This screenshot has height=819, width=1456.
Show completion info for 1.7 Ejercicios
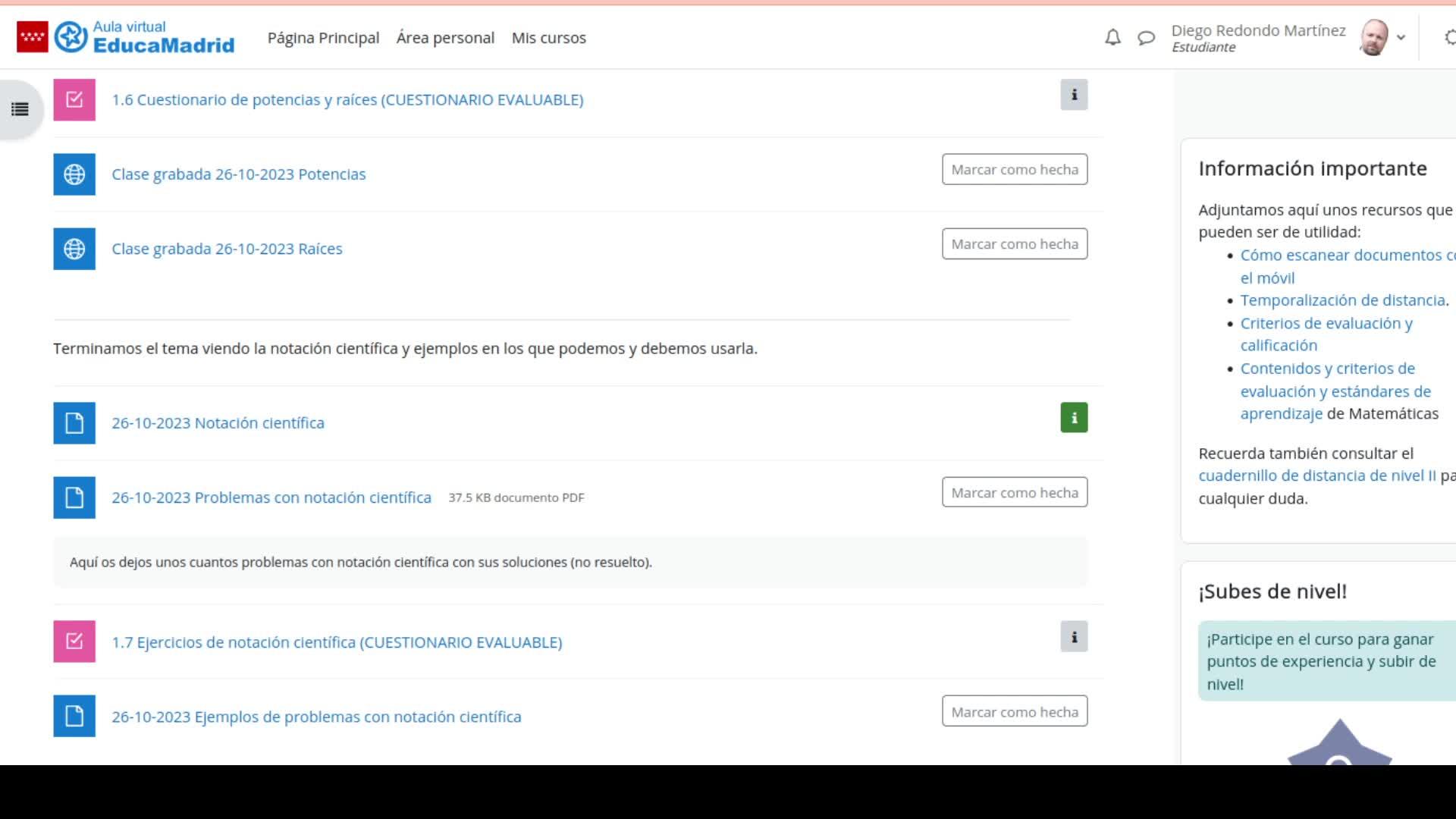[x=1074, y=637]
